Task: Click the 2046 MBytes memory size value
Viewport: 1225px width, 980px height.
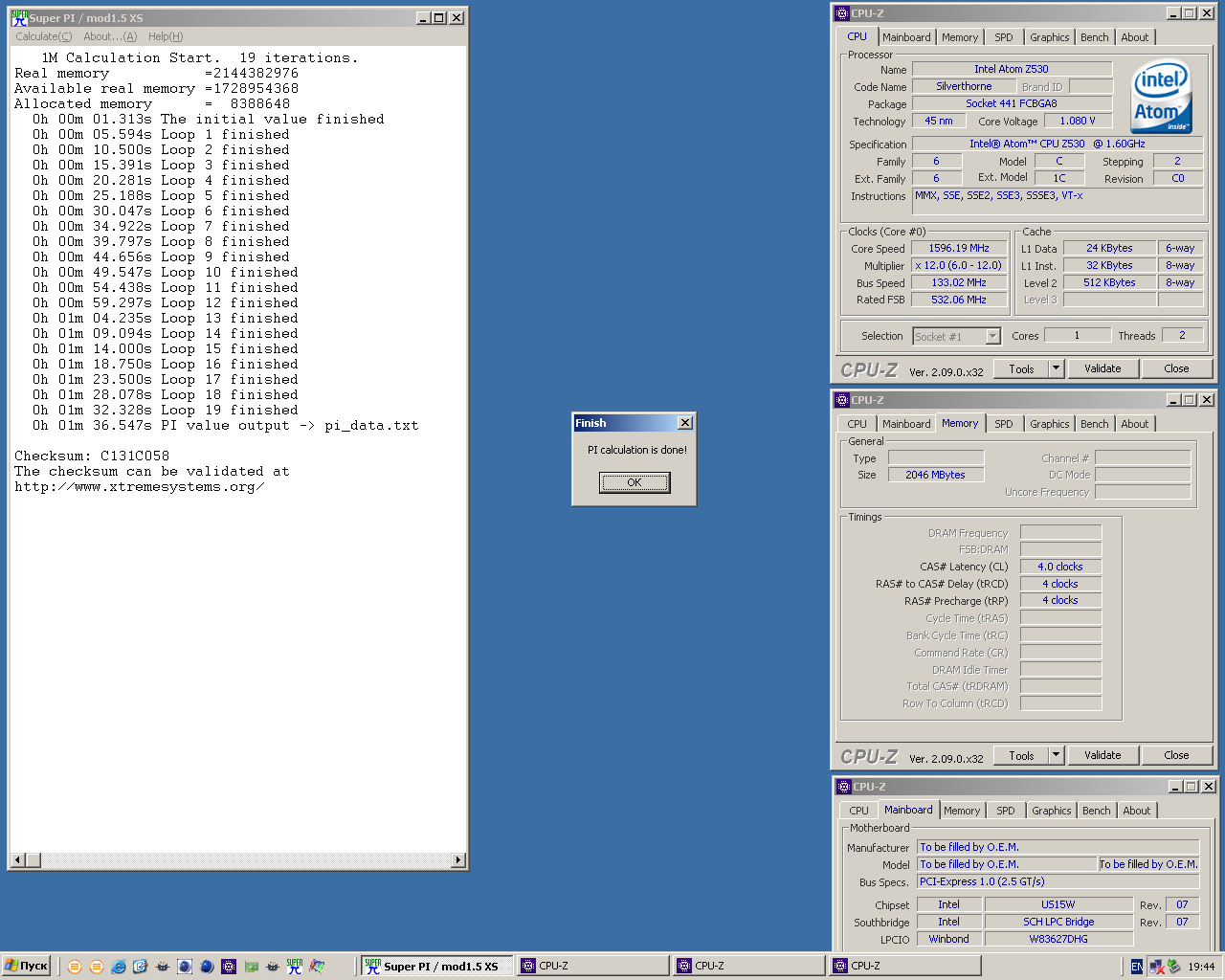Action: coord(935,475)
